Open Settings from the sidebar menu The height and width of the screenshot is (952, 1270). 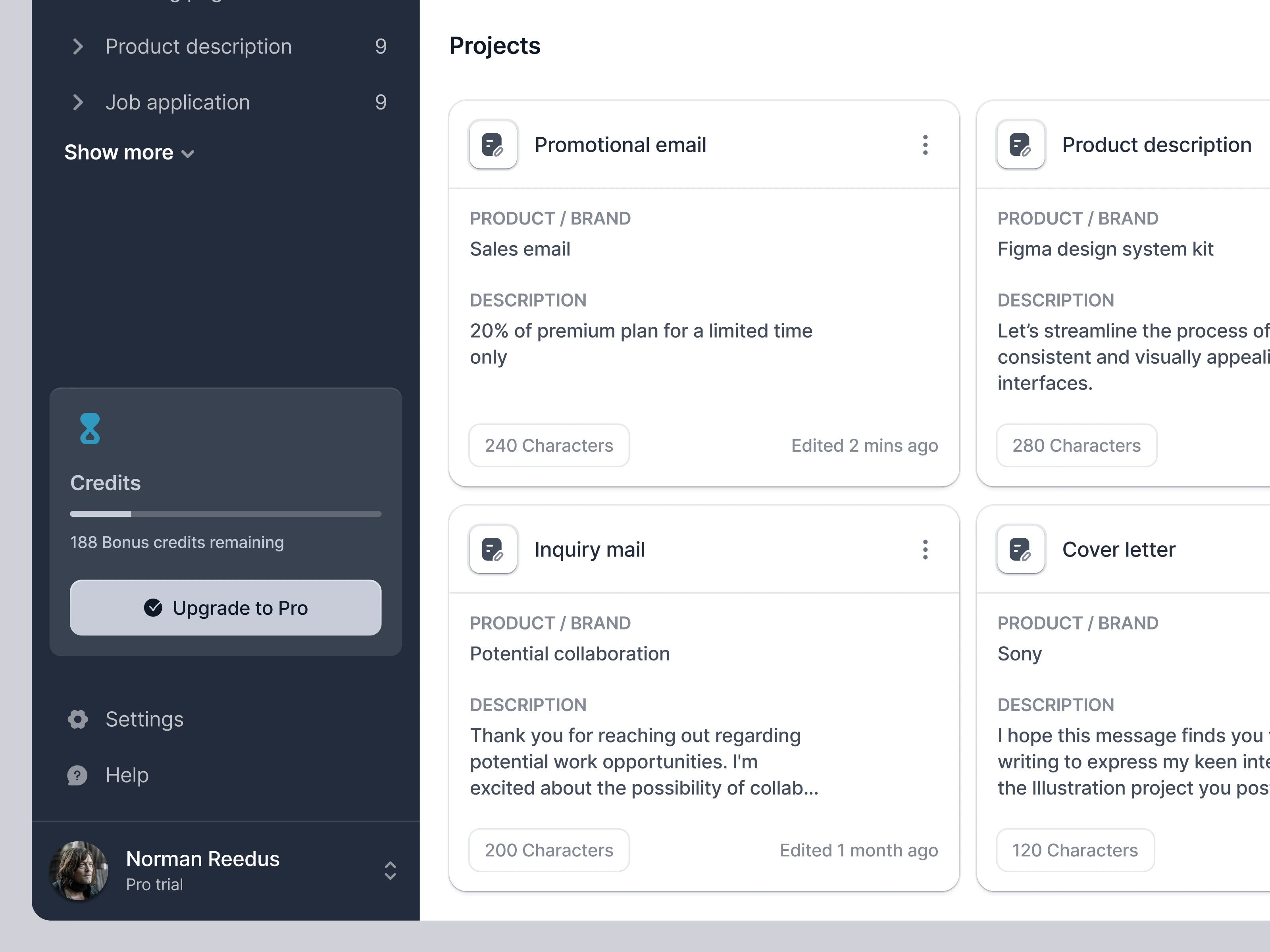(144, 719)
